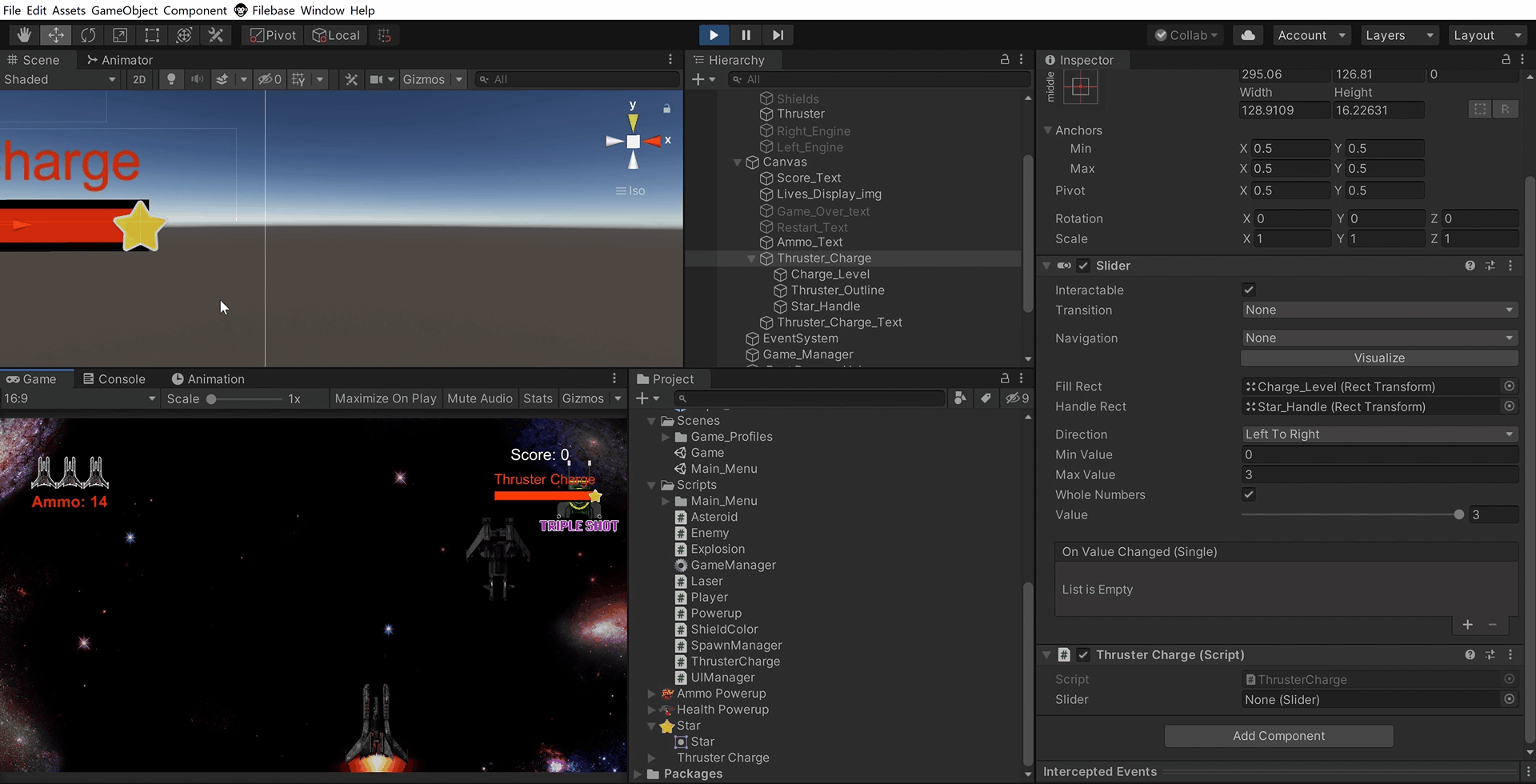
Task: Click the Slider Value handle
Action: pyautogui.click(x=1458, y=515)
